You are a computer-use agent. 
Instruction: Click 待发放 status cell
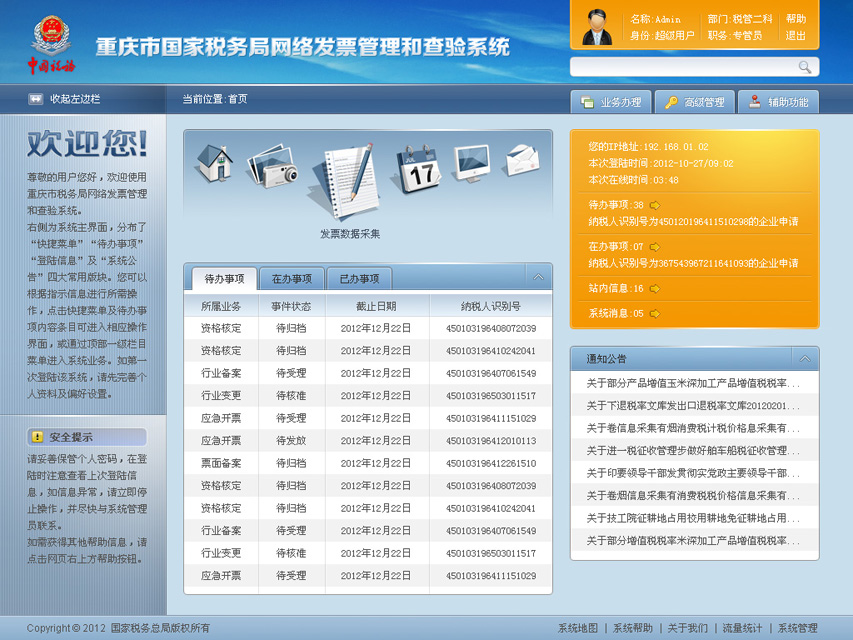point(291,441)
